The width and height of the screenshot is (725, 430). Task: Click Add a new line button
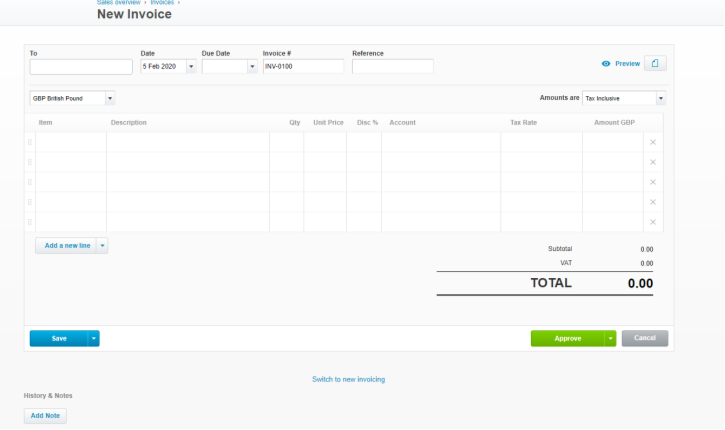point(67,246)
